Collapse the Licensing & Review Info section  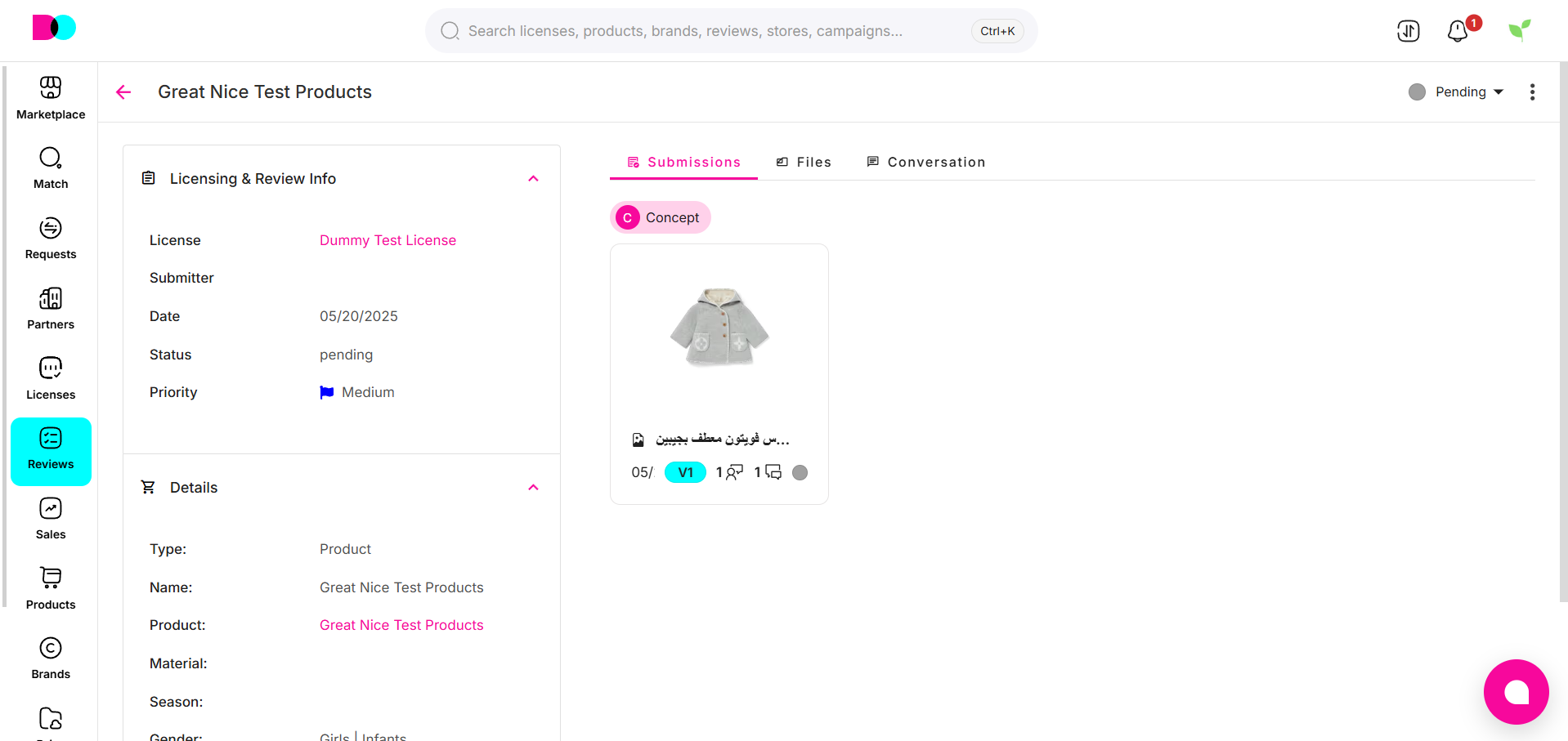(x=533, y=178)
